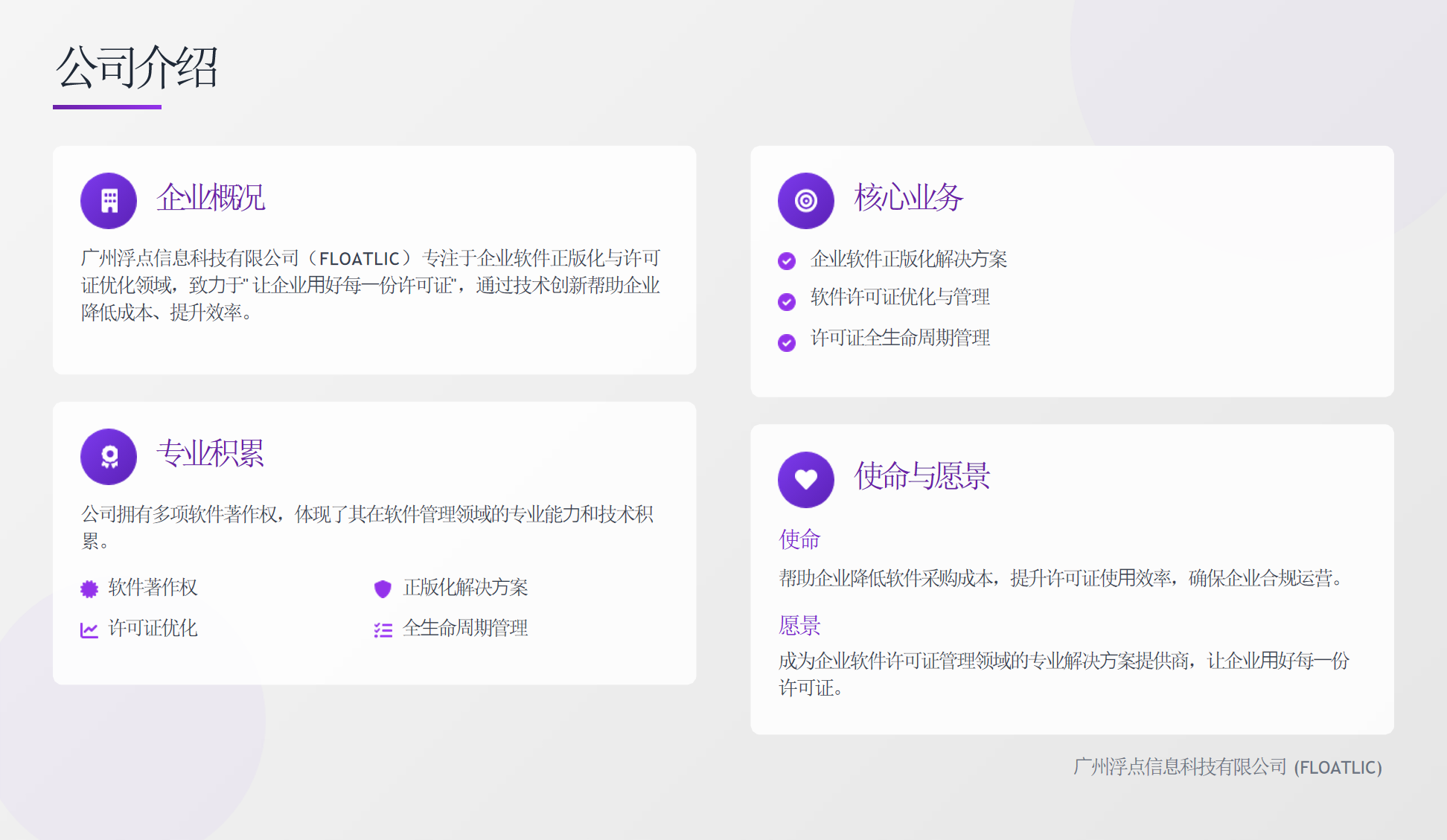Click the checkmark beside 许可证全生命周期管理
Viewport: 1447px width, 840px height.
(787, 342)
